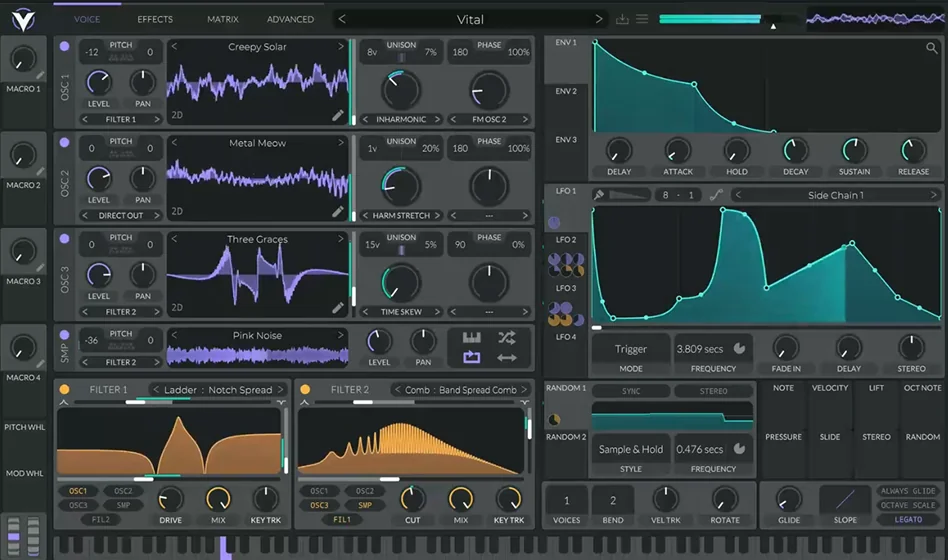Viewport: 948px width, 560px height.
Task: Click the save preset icon
Action: (x=622, y=19)
